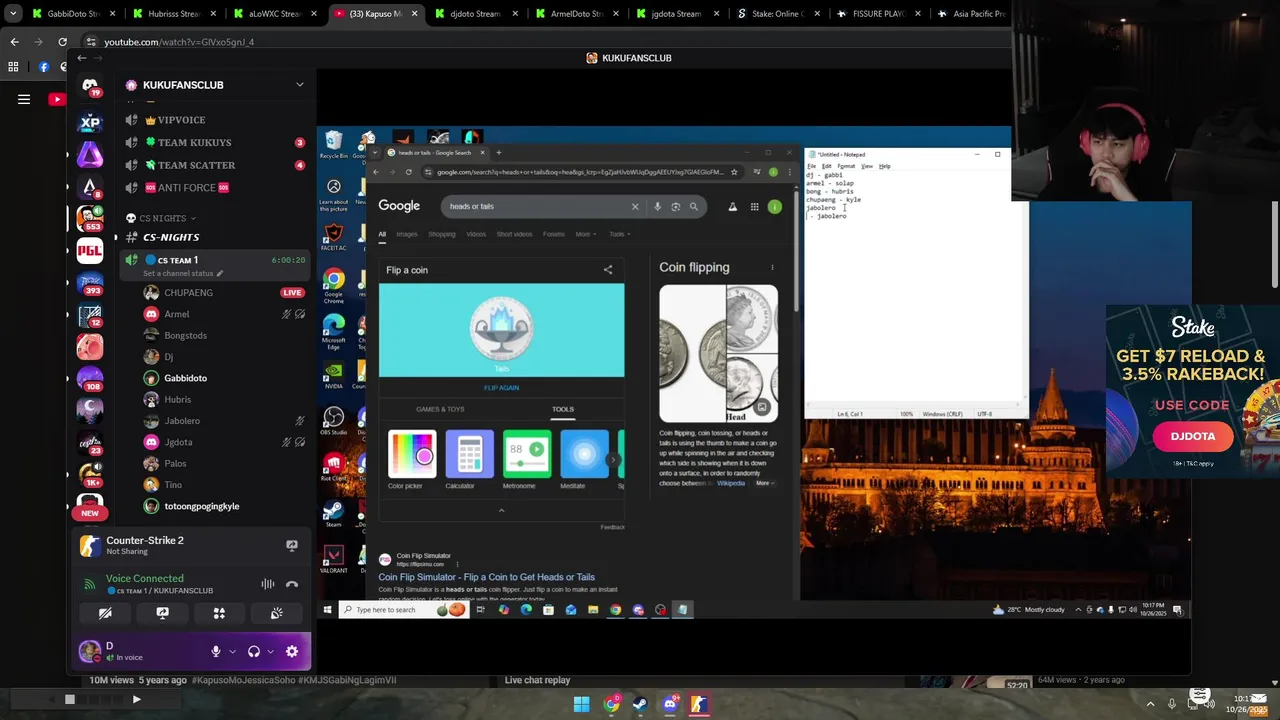Open Discord direct messages home
The width and height of the screenshot is (1280, 720).
coord(90,88)
